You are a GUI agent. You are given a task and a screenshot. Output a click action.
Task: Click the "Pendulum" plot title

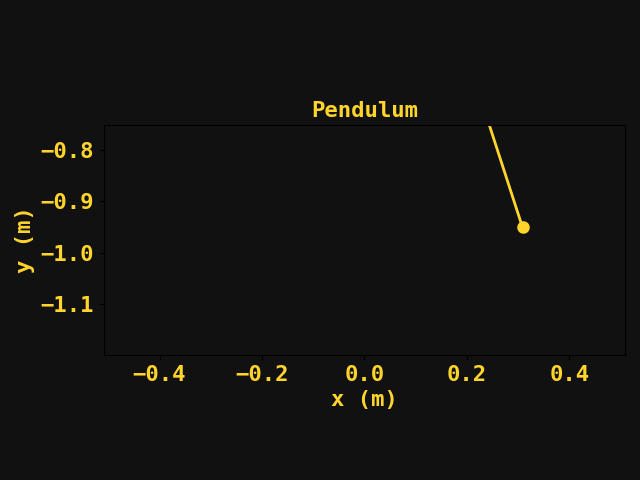[365, 110]
